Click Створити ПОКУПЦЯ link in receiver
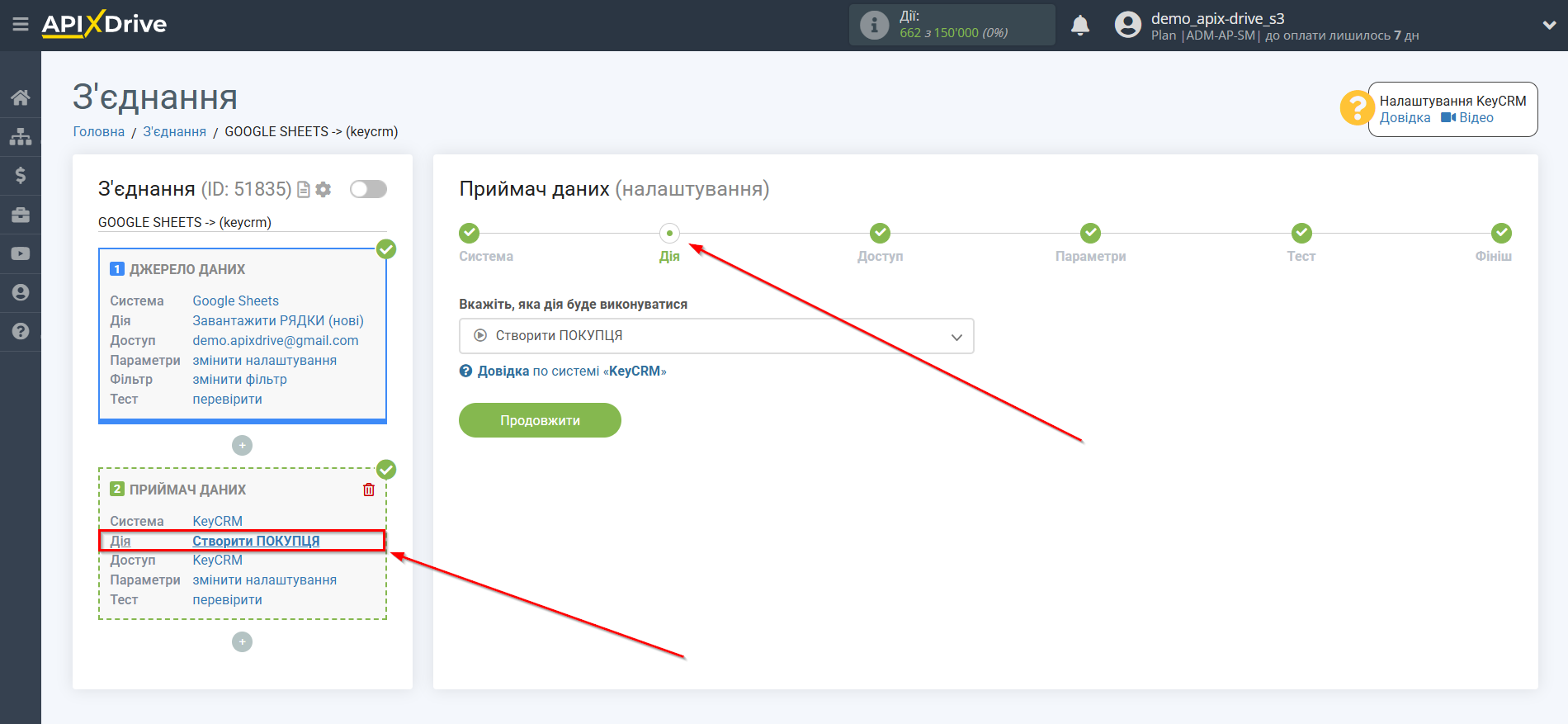The width and height of the screenshot is (1568, 724). [x=256, y=541]
